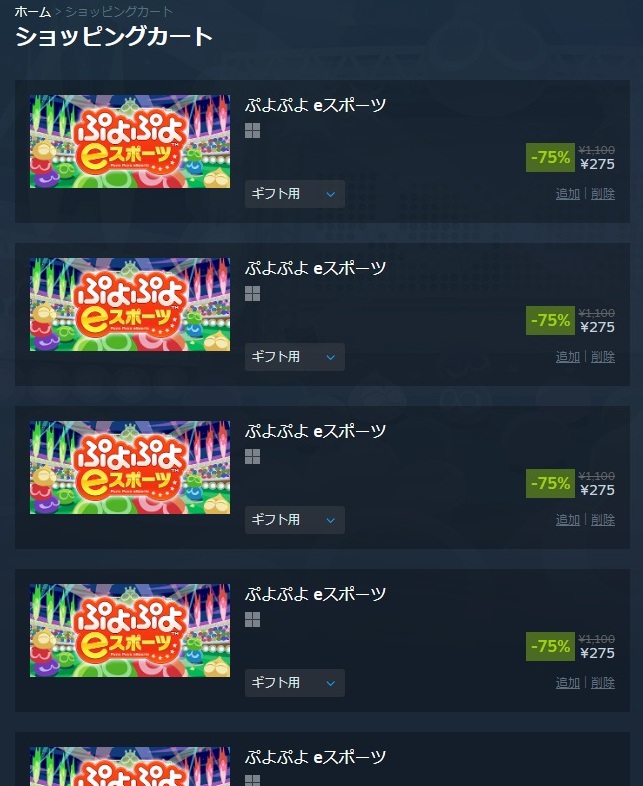Click 削除 on the third cart item

coord(603,520)
